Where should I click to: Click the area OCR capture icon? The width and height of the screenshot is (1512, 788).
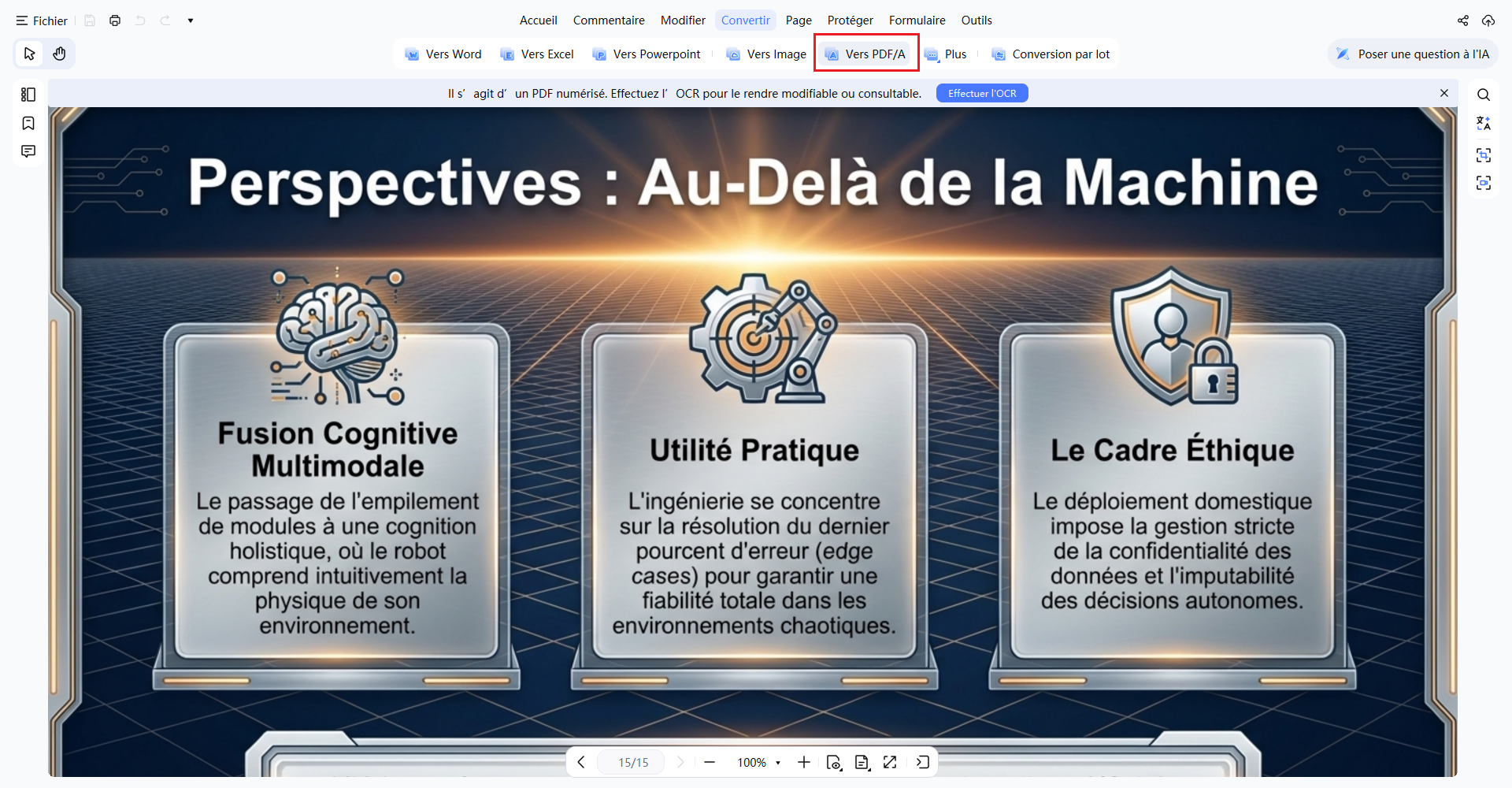(x=1484, y=155)
